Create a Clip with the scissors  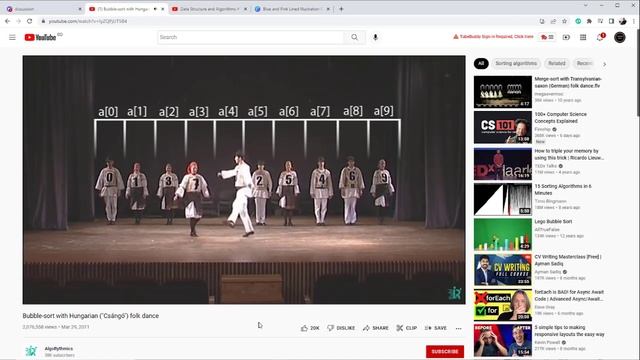point(407,328)
